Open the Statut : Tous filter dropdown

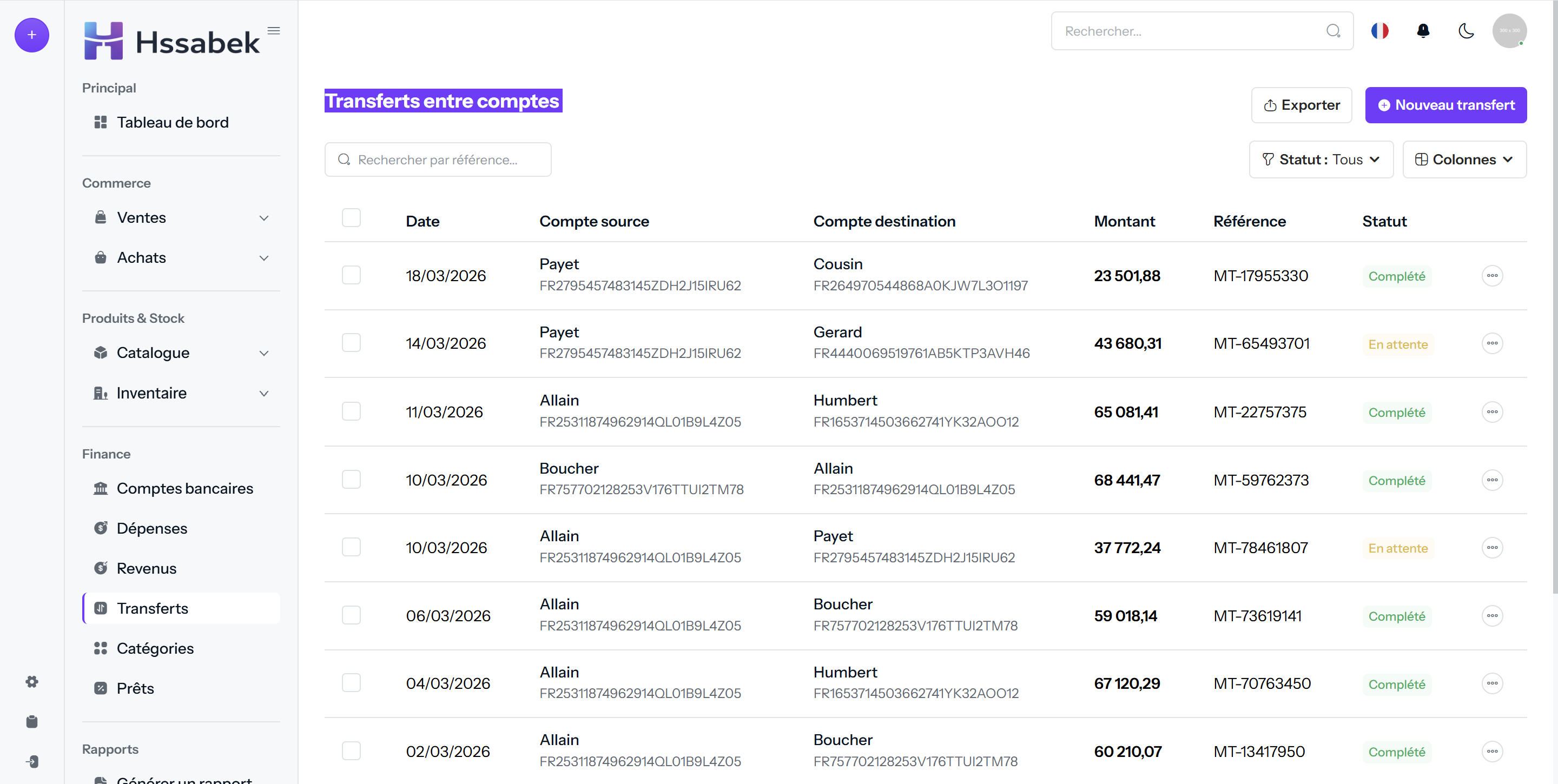tap(1321, 160)
